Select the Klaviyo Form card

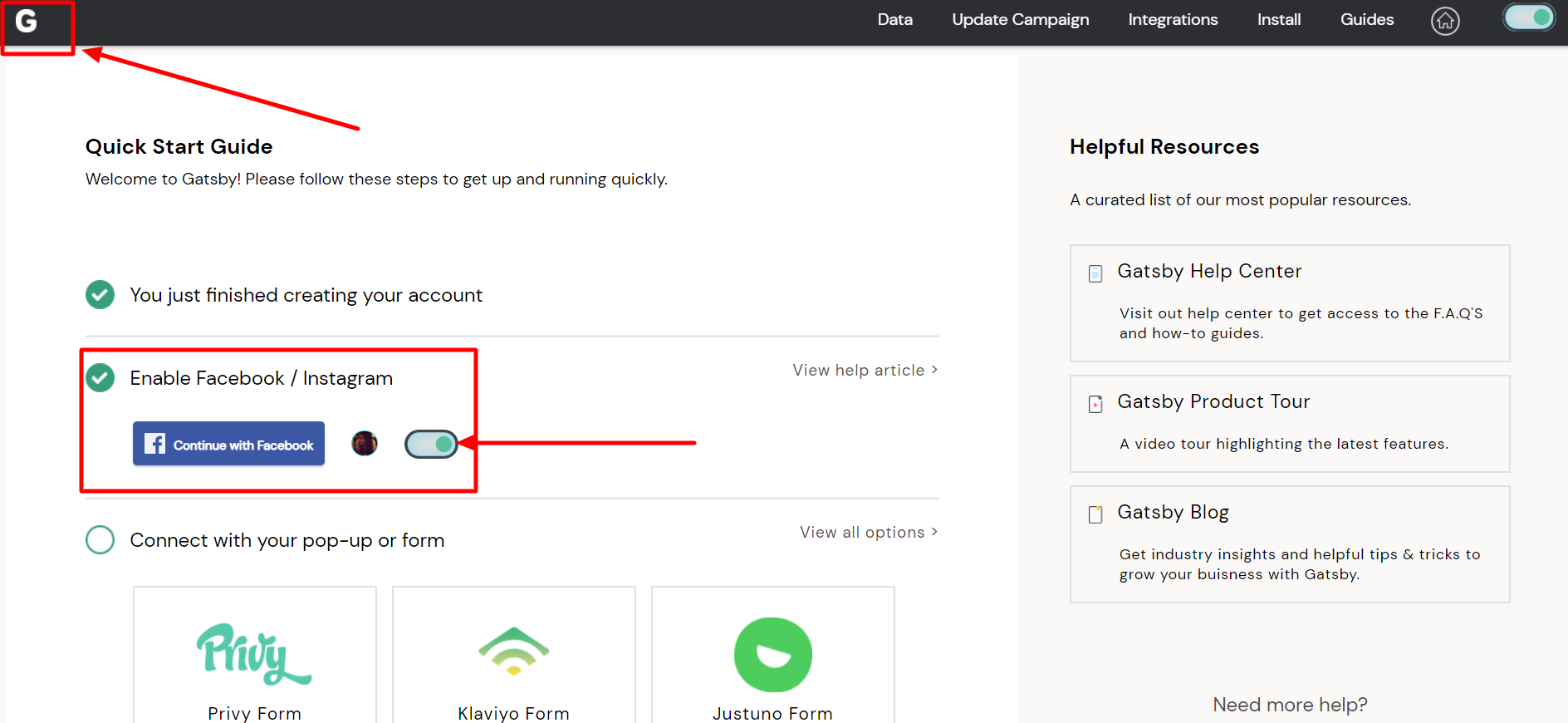(x=514, y=655)
